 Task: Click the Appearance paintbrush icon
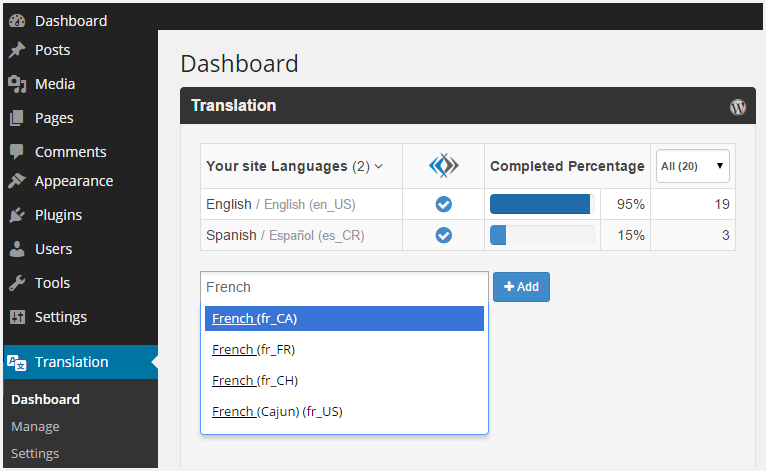[17, 181]
